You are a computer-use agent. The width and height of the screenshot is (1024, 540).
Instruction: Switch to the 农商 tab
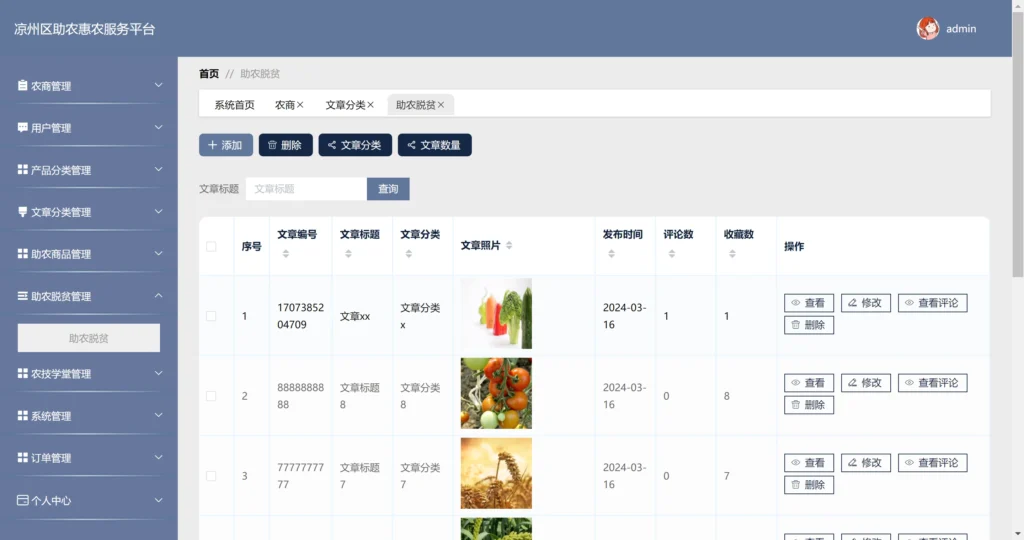285,104
